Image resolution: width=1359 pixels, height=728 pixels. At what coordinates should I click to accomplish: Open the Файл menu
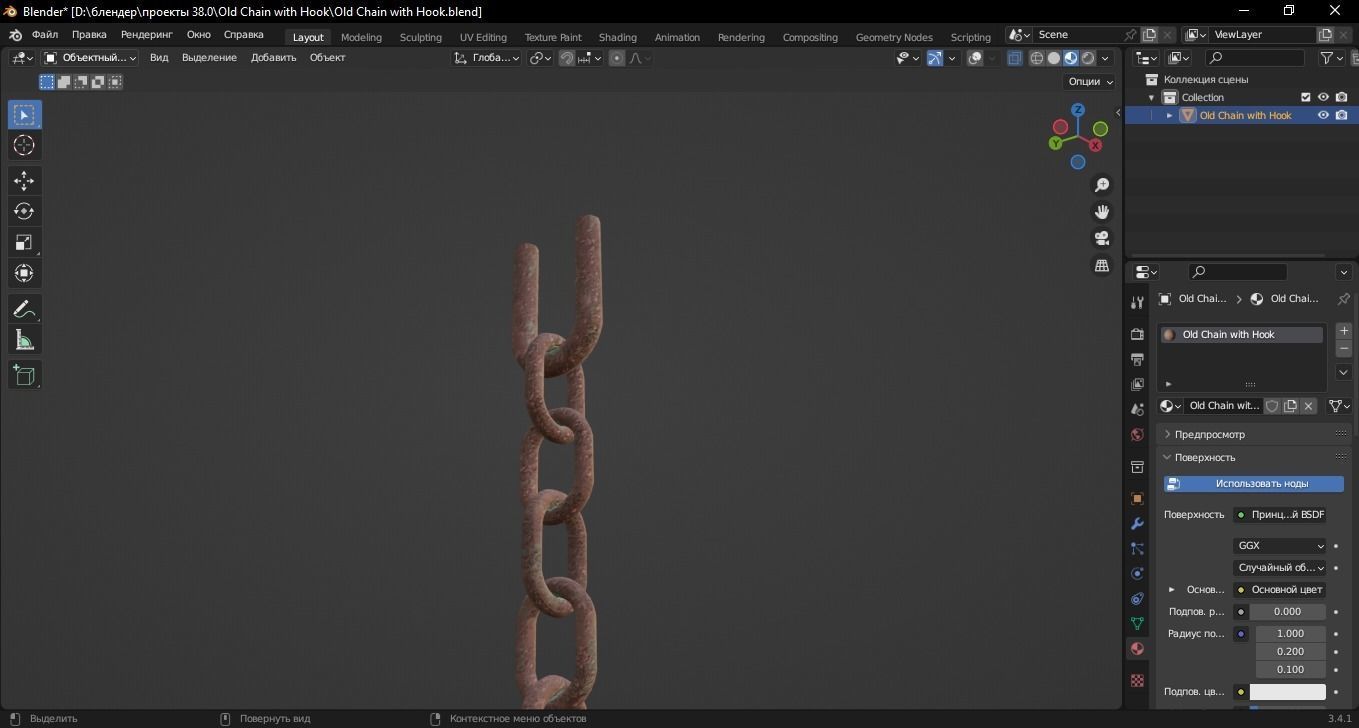click(x=45, y=35)
